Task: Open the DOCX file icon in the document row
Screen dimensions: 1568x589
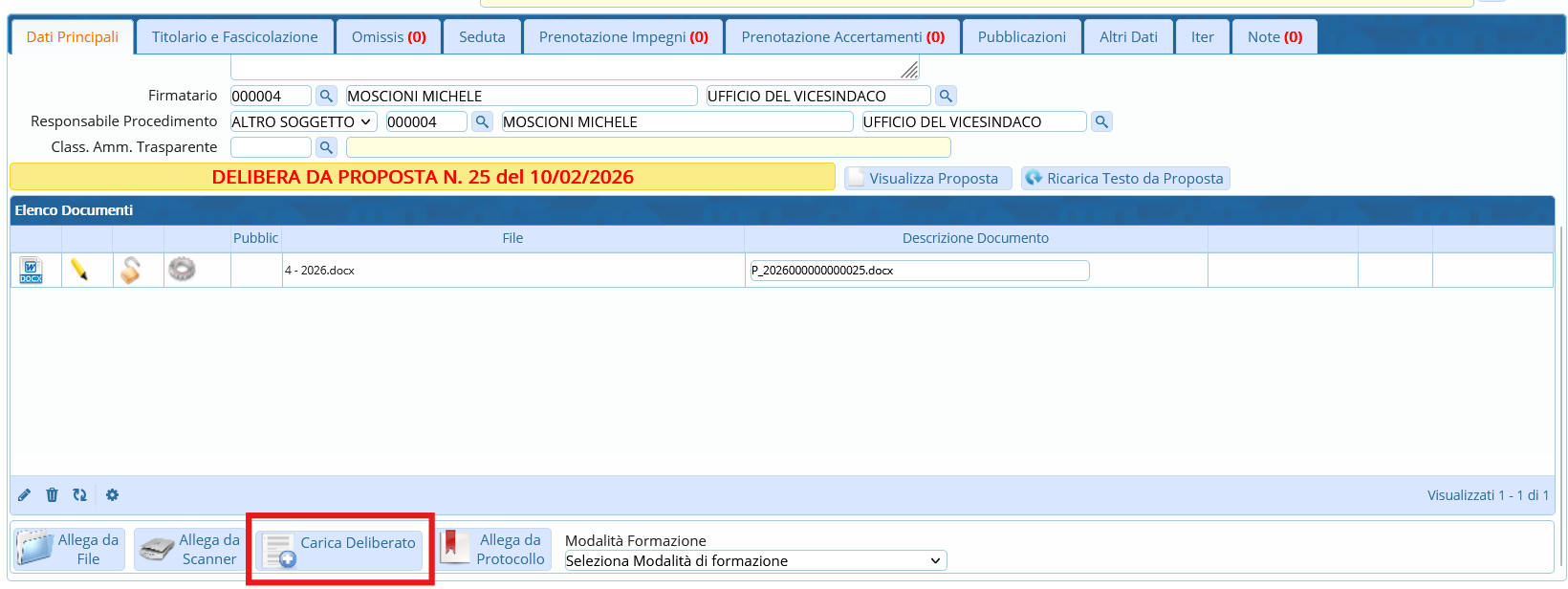Action: pos(32,271)
